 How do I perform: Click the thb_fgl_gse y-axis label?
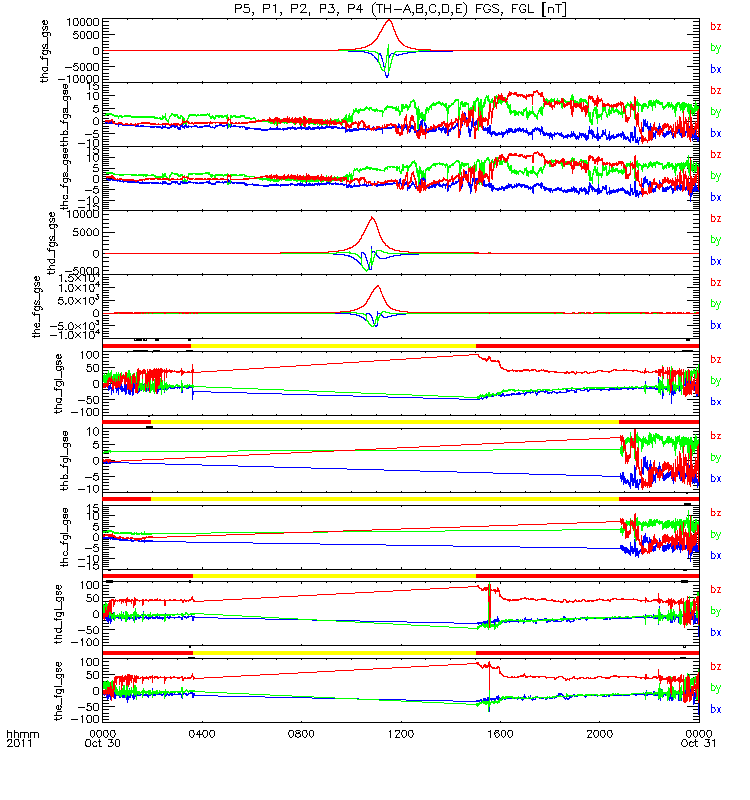65,461
